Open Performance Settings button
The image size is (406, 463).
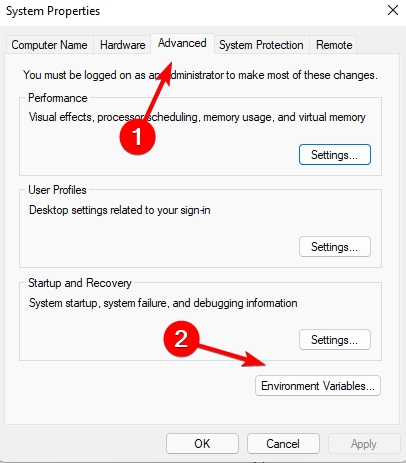pyautogui.click(x=335, y=155)
